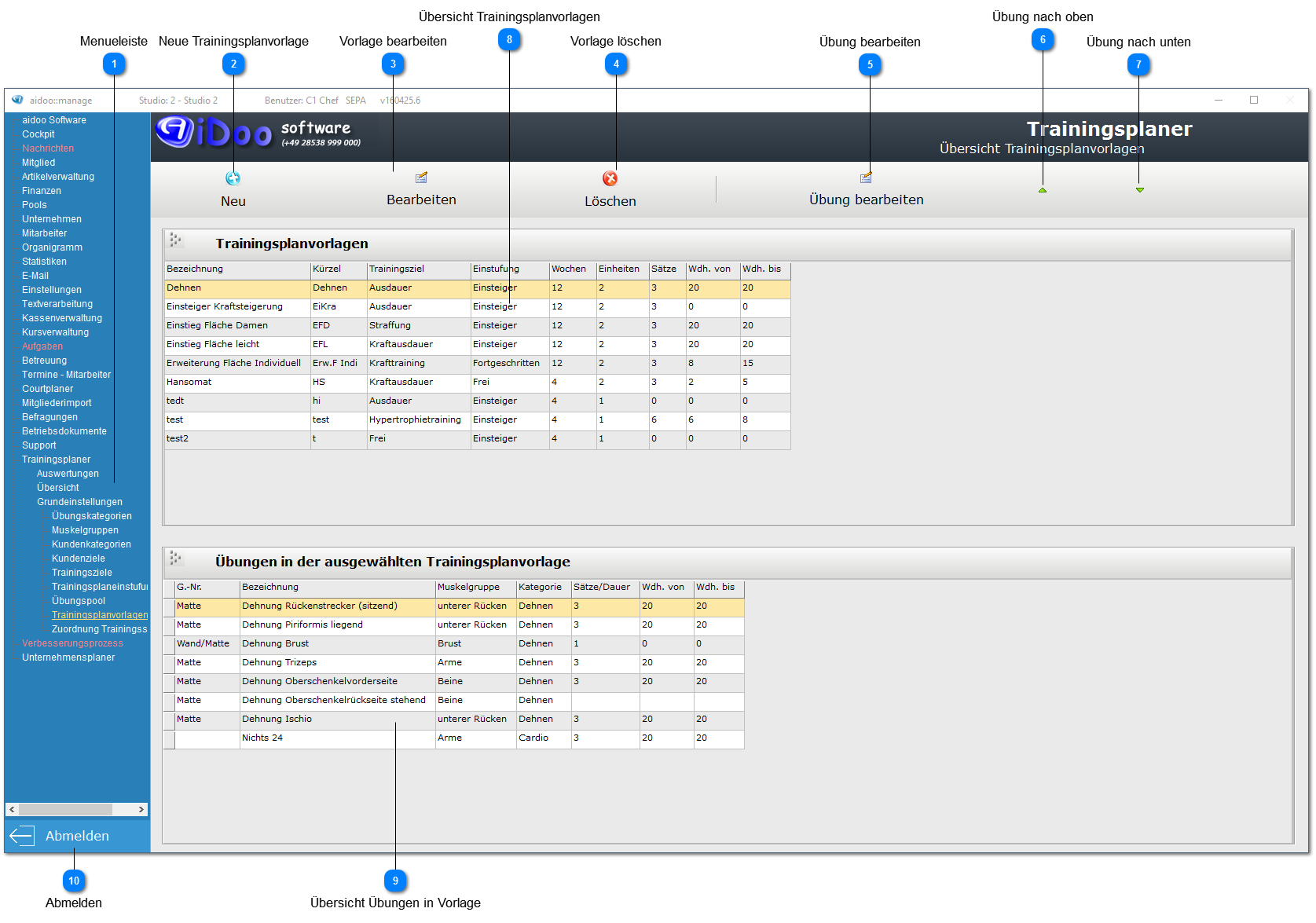This screenshot has height=923, width=1316.
Task: Click the red Löschen delete icon
Action: tap(610, 178)
